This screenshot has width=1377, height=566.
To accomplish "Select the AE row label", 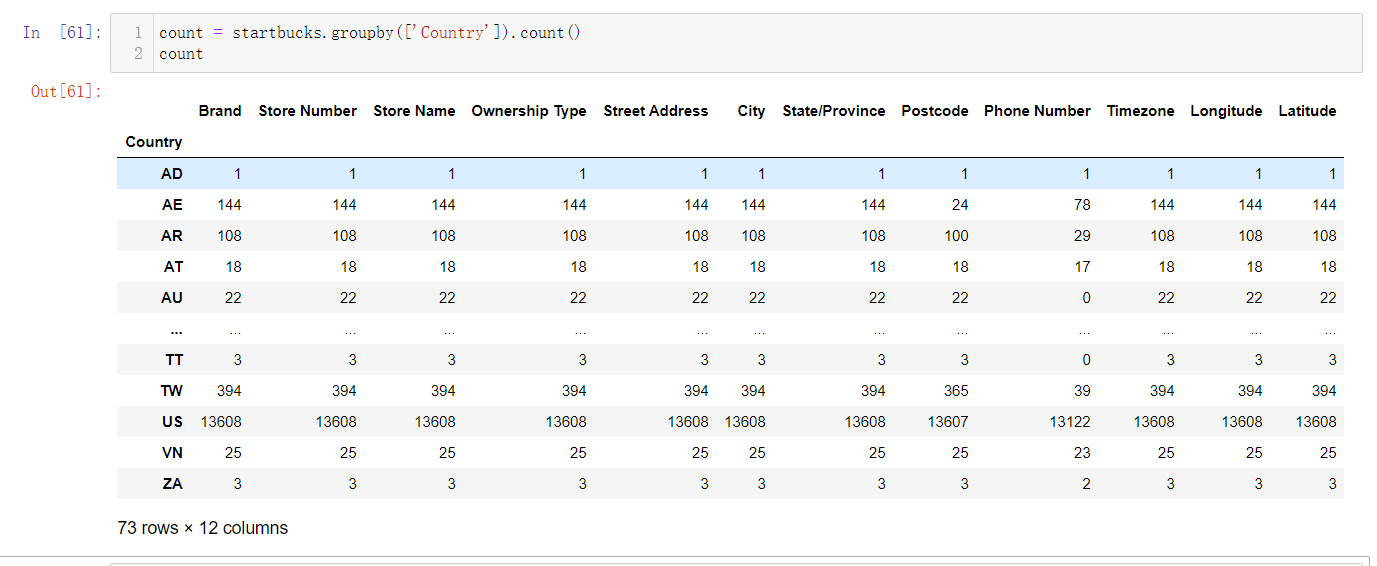I will pyautogui.click(x=172, y=205).
